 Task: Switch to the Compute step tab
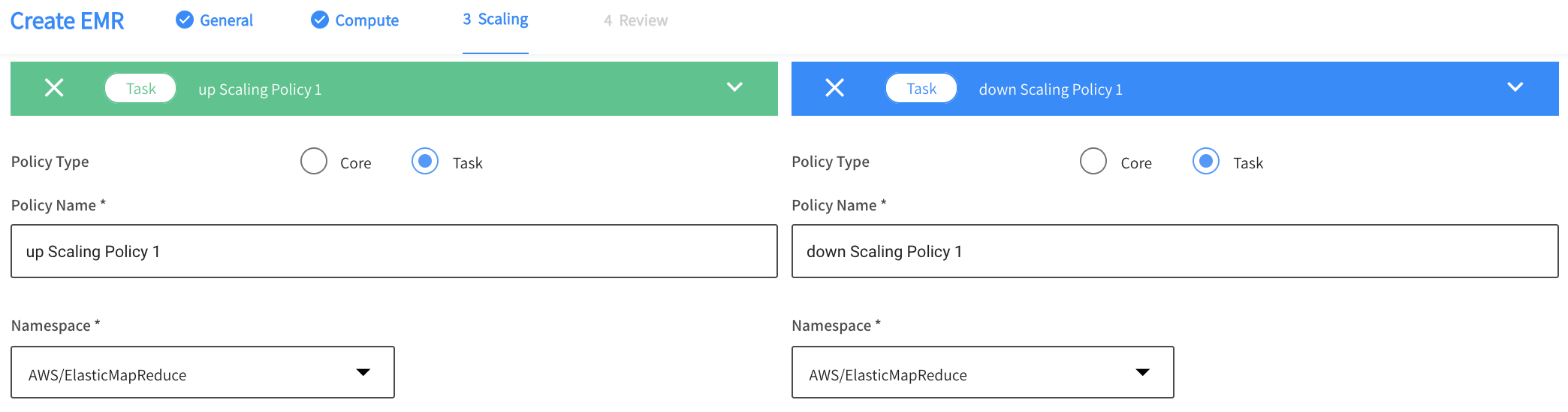point(366,20)
